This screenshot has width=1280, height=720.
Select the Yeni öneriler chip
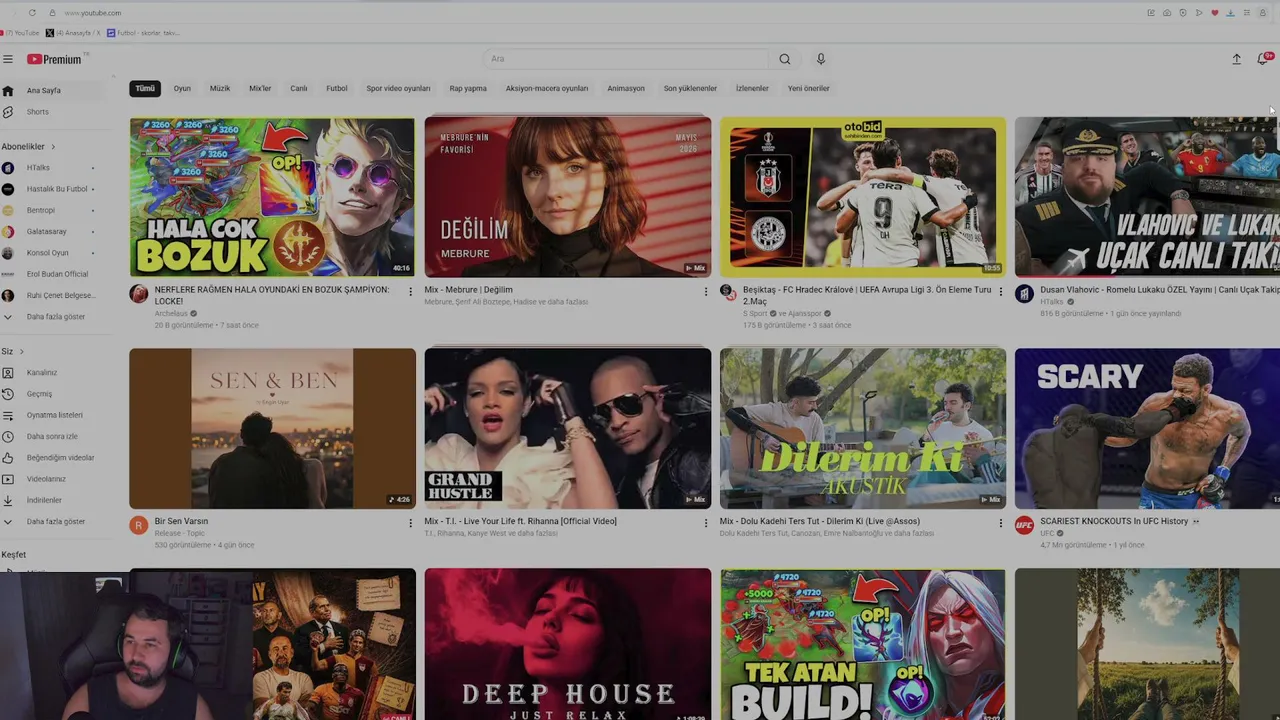coord(809,89)
